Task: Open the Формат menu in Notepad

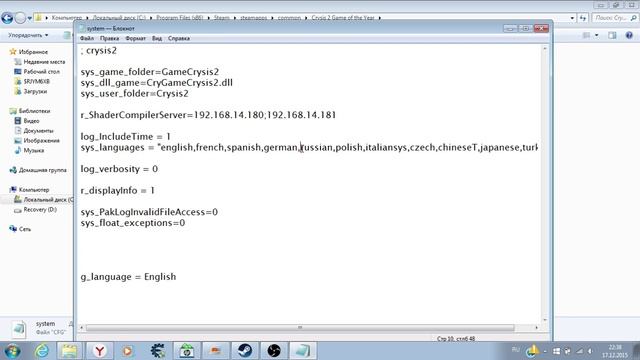Action: [135, 38]
